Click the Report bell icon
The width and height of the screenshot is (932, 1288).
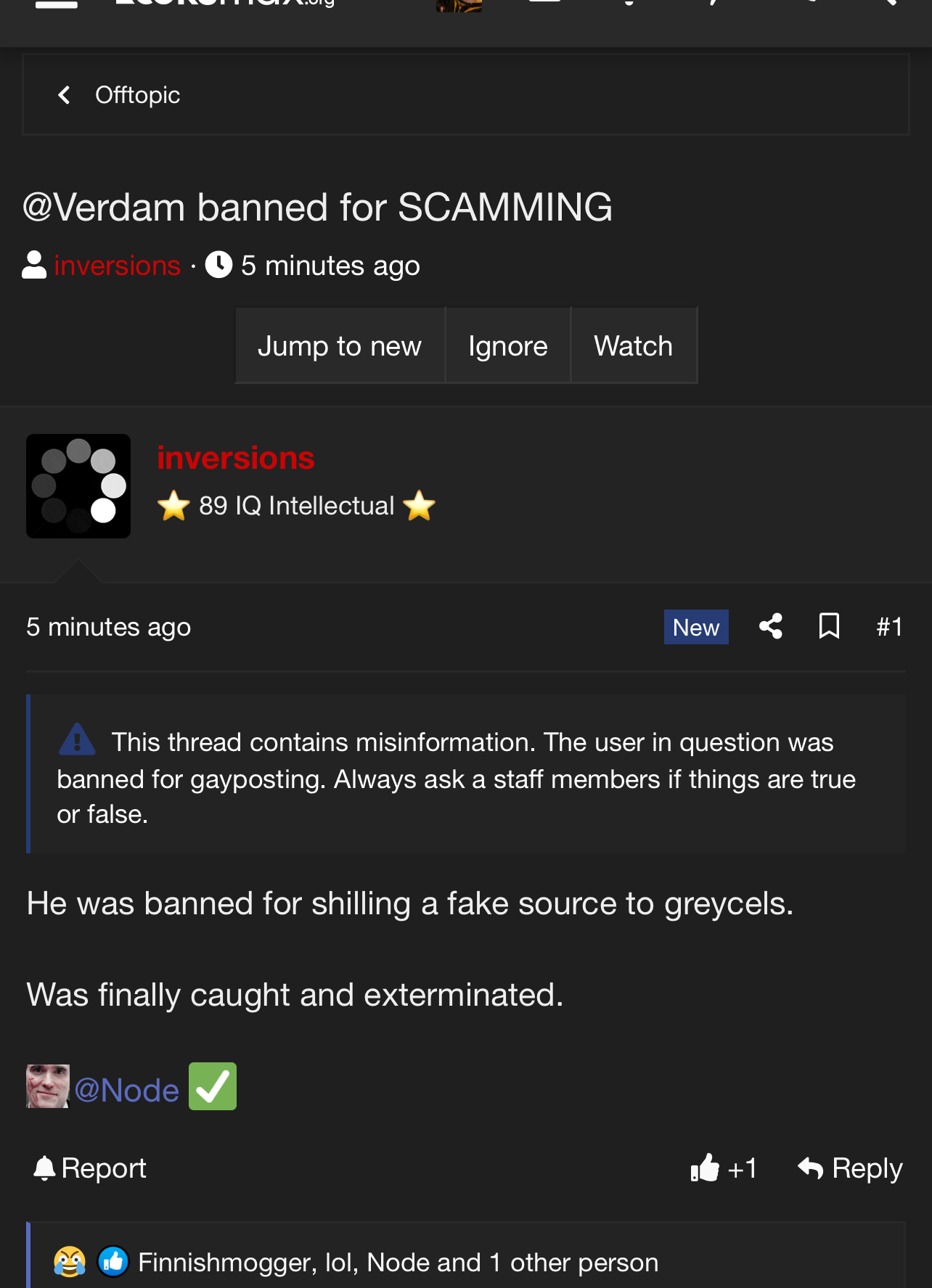[x=44, y=1168]
